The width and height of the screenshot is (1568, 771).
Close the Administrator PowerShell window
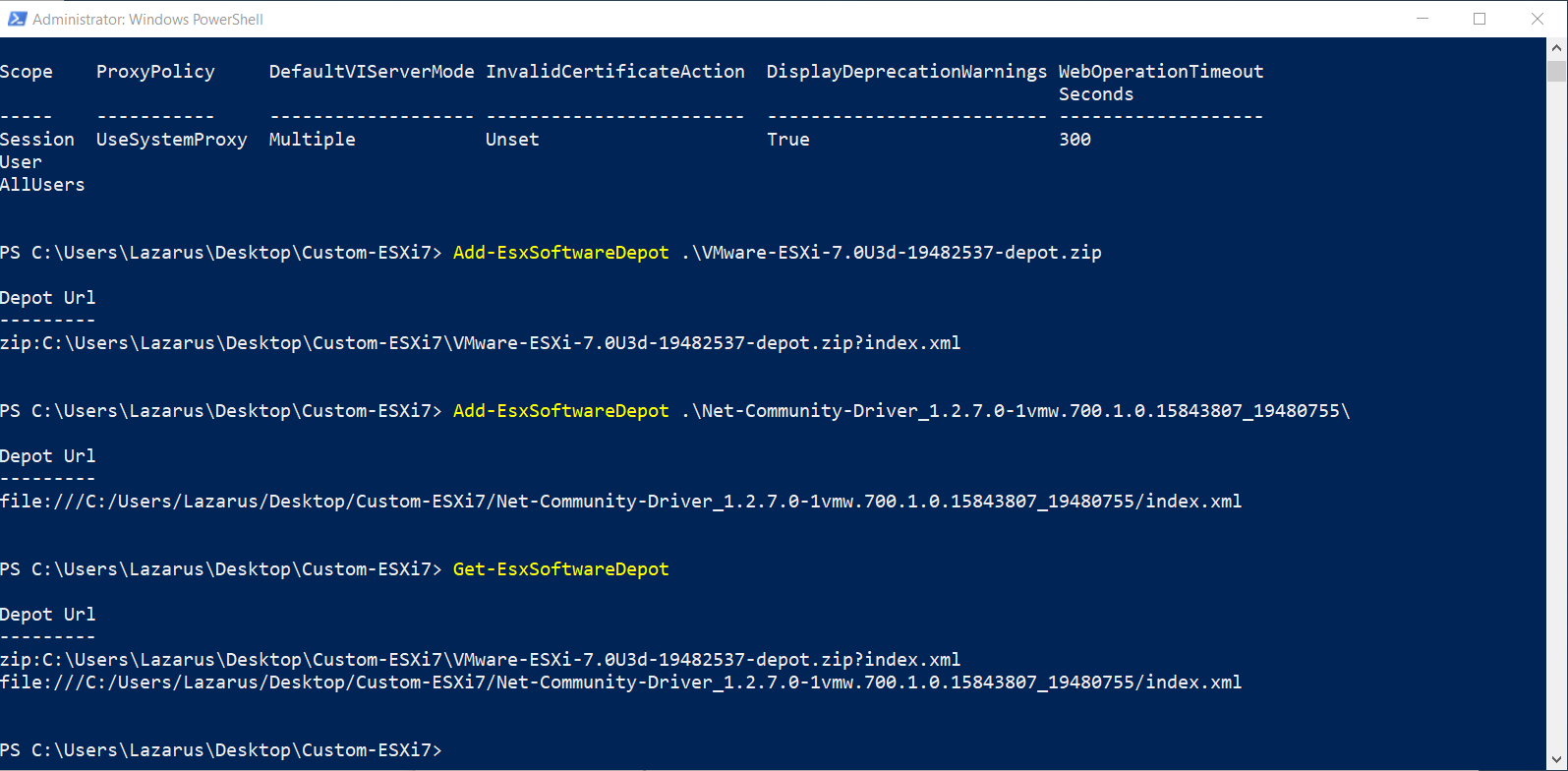point(1538,19)
